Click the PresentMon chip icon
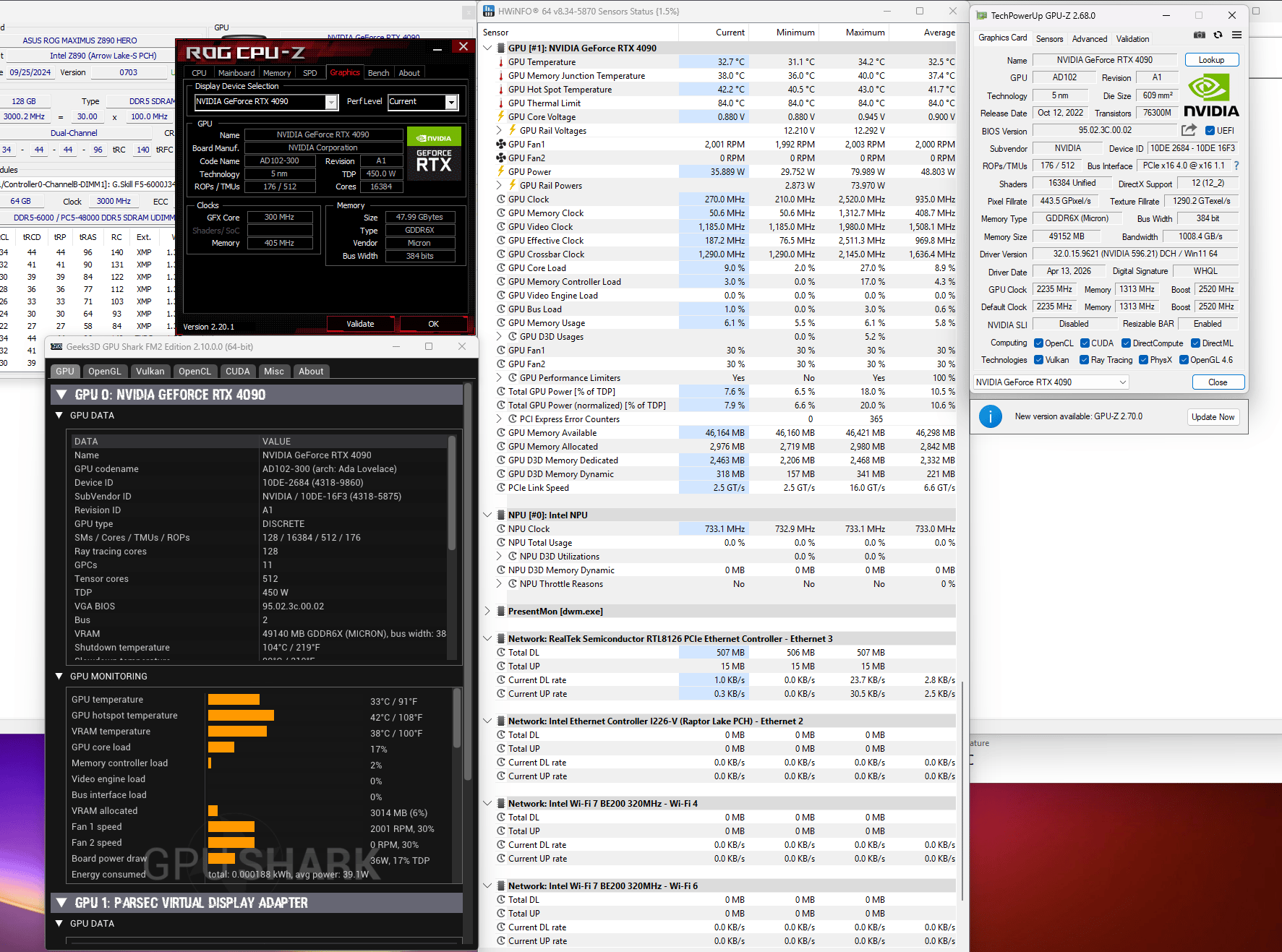Image resolution: width=1282 pixels, height=952 pixels. point(500,612)
